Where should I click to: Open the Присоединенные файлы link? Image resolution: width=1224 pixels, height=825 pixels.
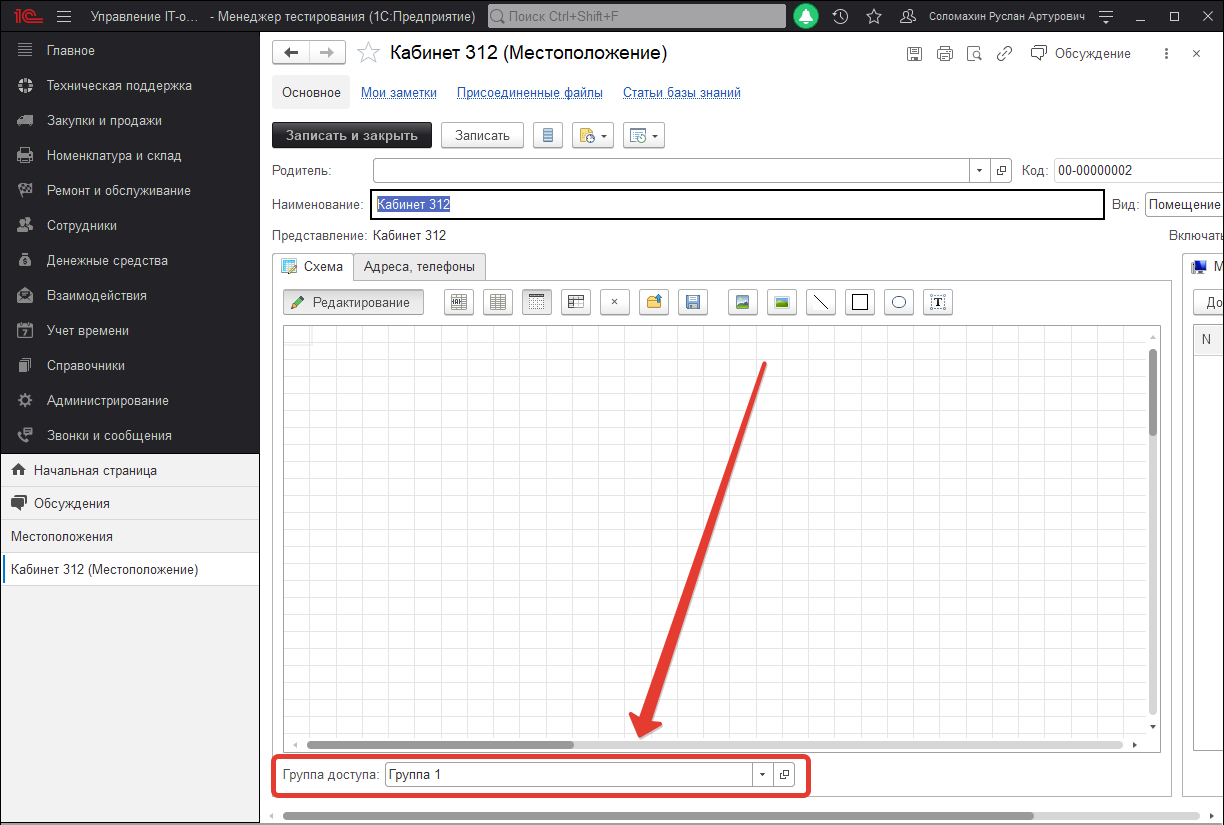pyautogui.click(x=529, y=93)
